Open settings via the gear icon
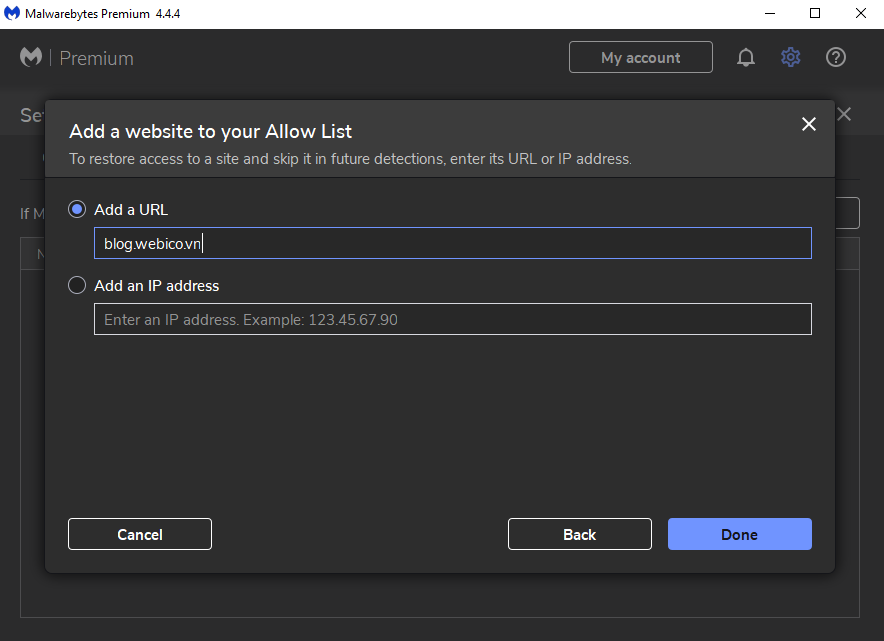The height and width of the screenshot is (641, 884). pyautogui.click(x=790, y=58)
